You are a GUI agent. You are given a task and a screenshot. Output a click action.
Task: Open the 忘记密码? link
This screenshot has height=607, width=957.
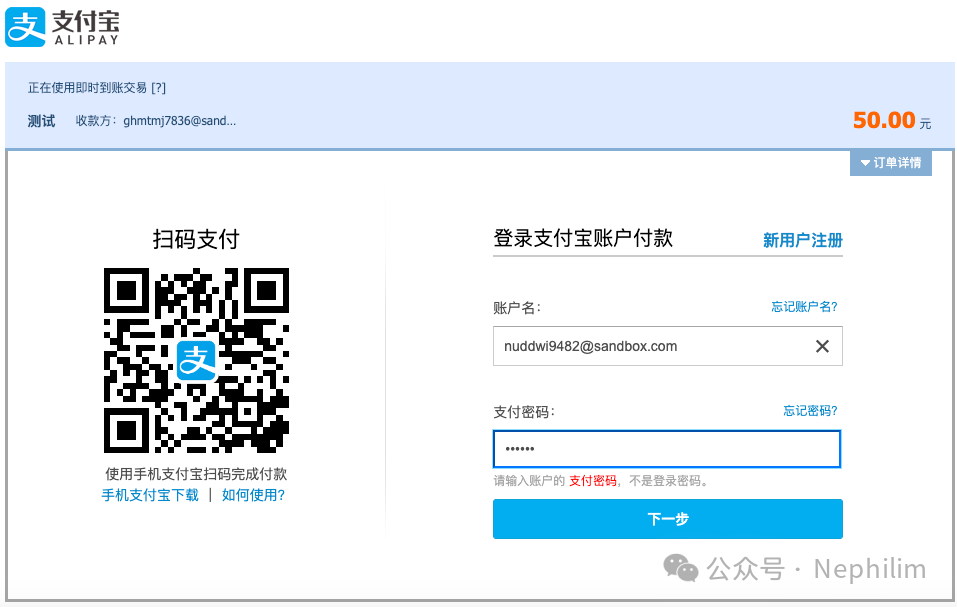pos(811,411)
